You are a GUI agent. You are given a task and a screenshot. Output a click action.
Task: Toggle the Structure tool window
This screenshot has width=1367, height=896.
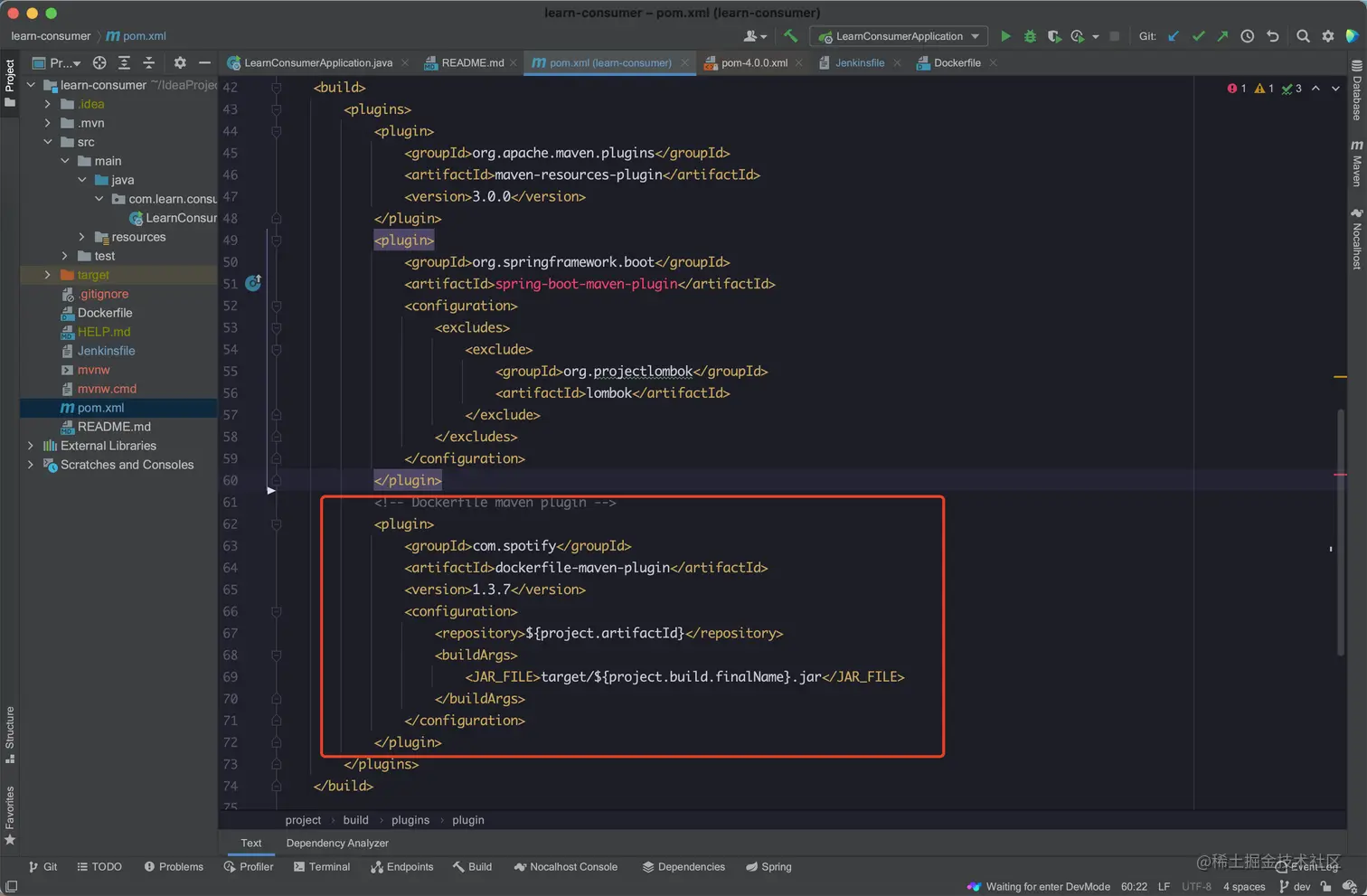click(10, 733)
